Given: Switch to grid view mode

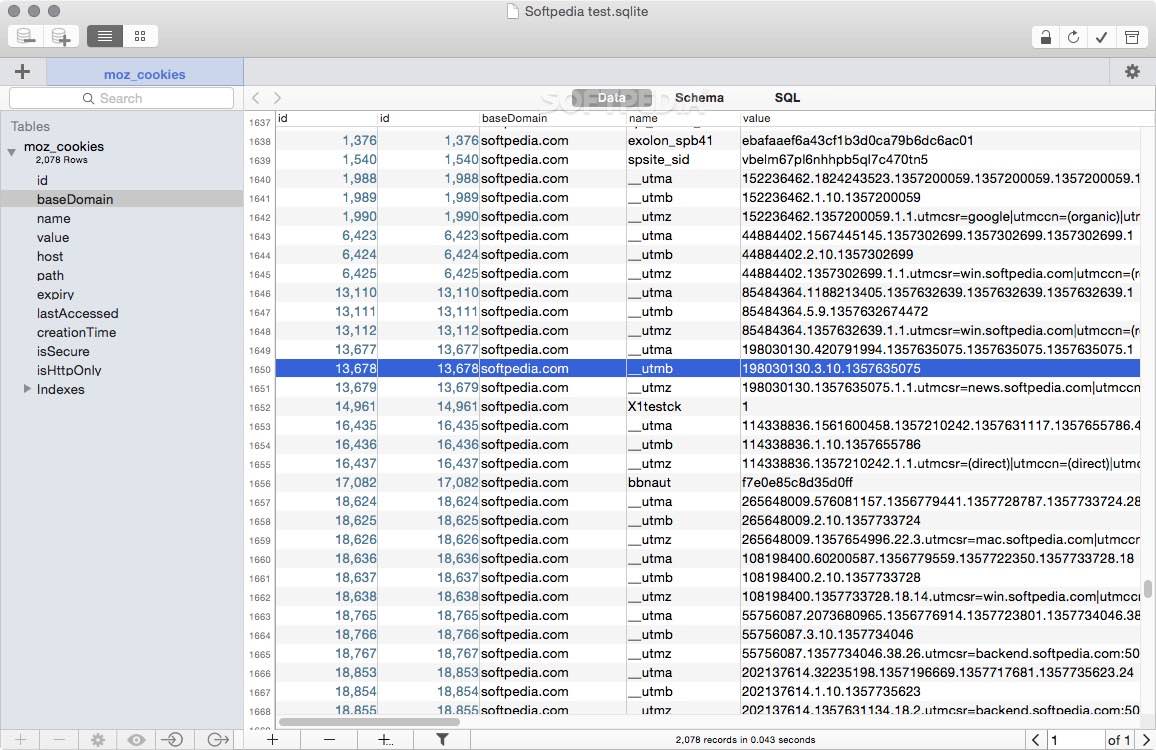Looking at the screenshot, I should coord(140,36).
